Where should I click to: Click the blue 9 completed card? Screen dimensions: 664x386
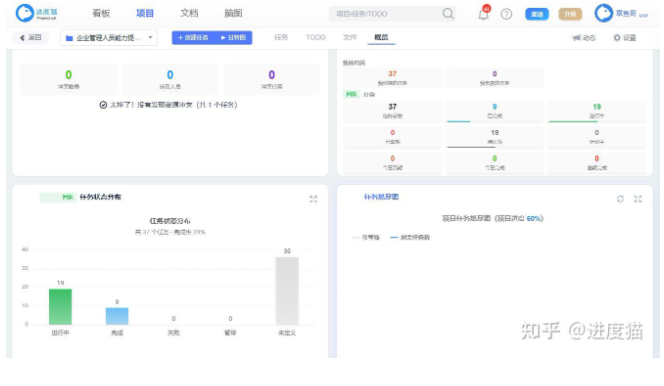tap(495, 111)
